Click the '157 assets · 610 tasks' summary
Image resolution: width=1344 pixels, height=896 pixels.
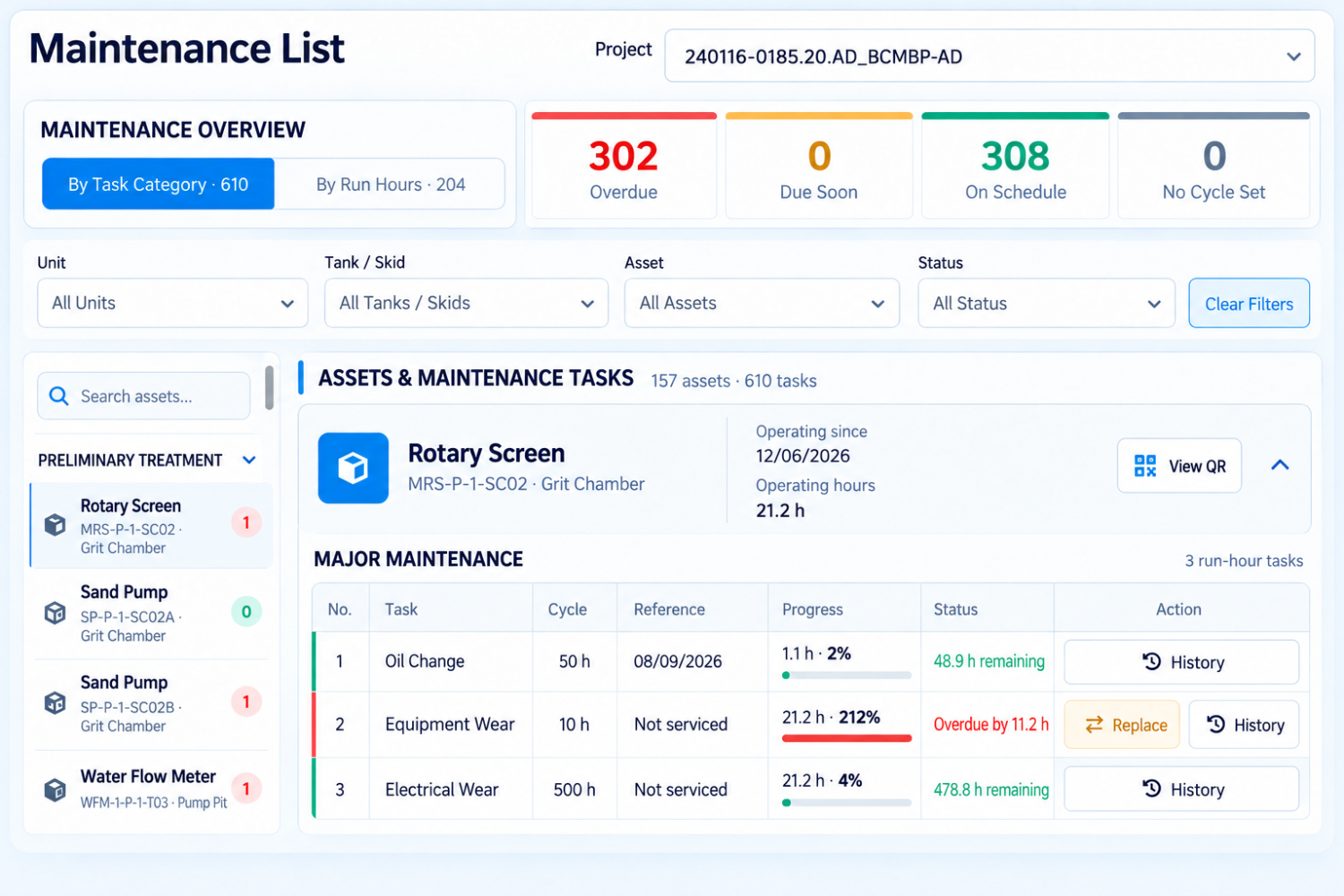734,381
